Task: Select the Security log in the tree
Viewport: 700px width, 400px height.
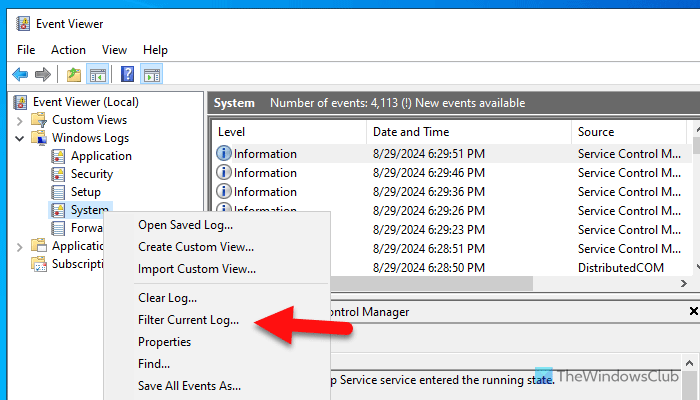Action: [91, 174]
